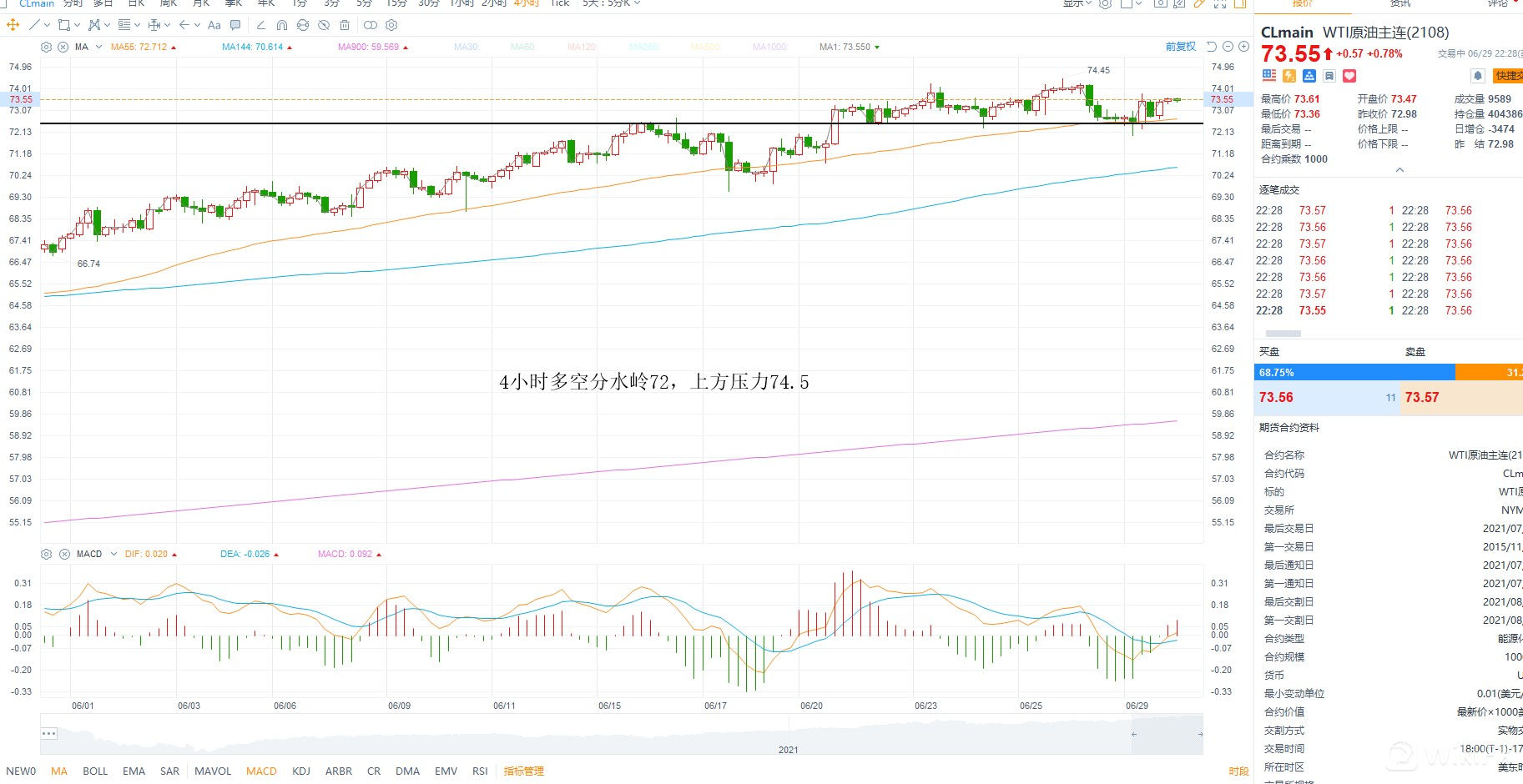Switch to the BOLL indicator tab
This screenshot has height=784, width=1523.
point(95,771)
